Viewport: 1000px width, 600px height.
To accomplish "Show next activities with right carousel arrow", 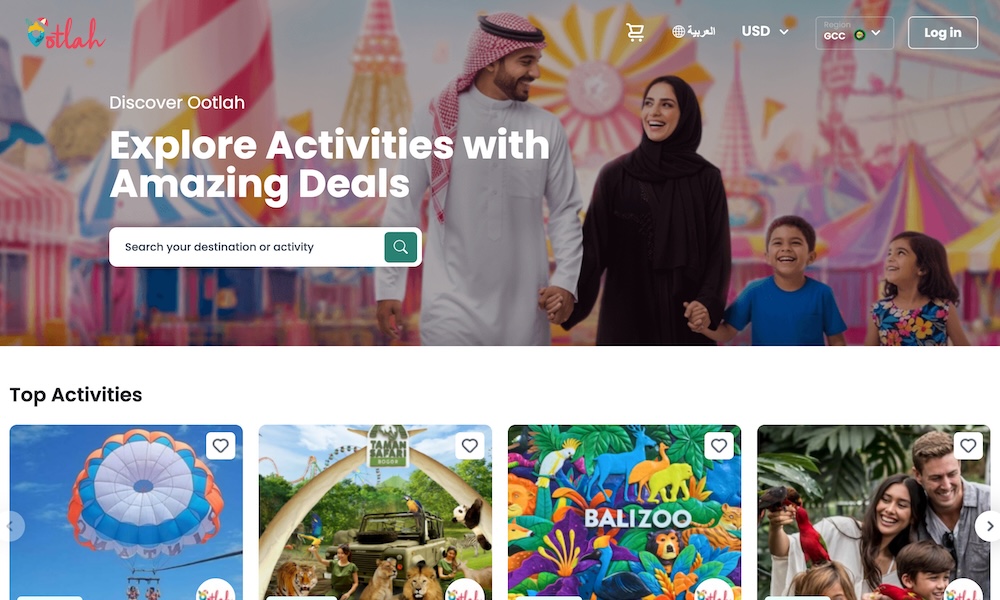I will click(989, 526).
